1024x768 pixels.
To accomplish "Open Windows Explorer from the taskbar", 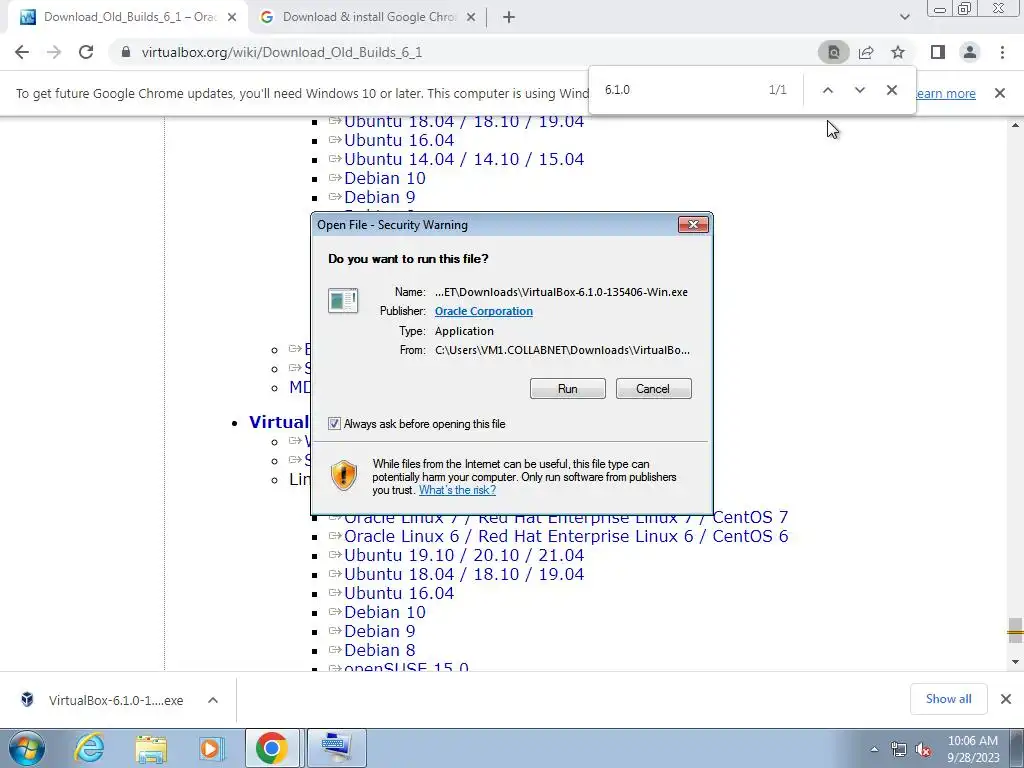I will click(151, 748).
